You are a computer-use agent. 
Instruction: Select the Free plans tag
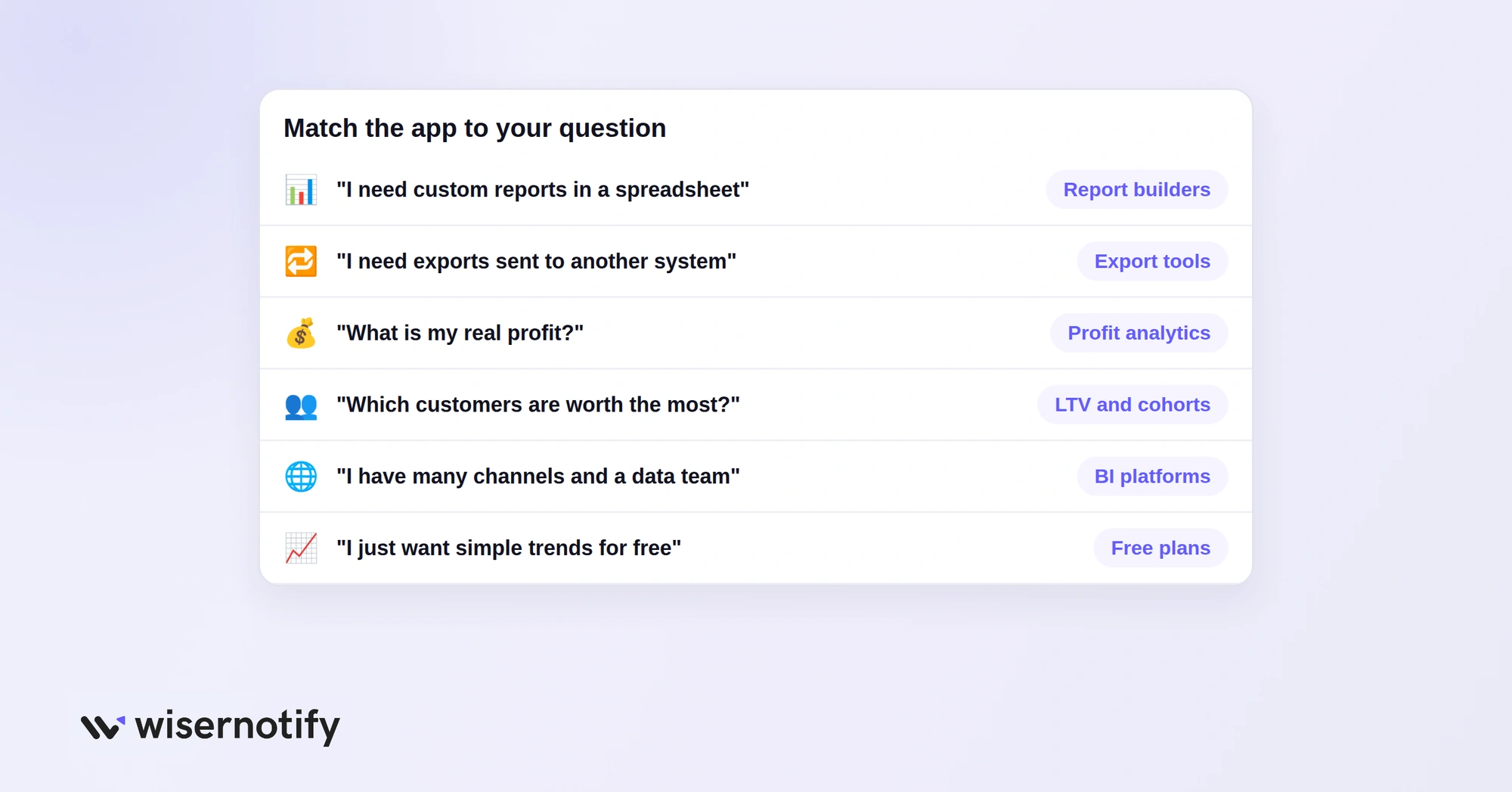(1160, 548)
